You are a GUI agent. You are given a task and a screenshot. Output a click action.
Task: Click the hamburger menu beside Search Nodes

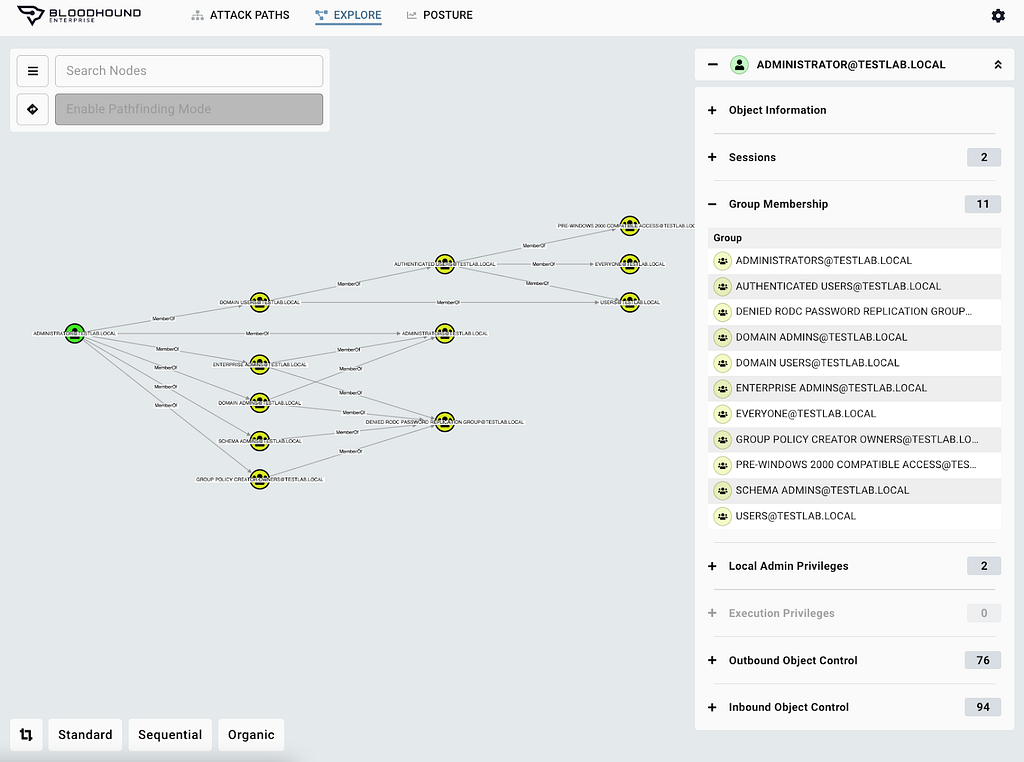pos(32,70)
